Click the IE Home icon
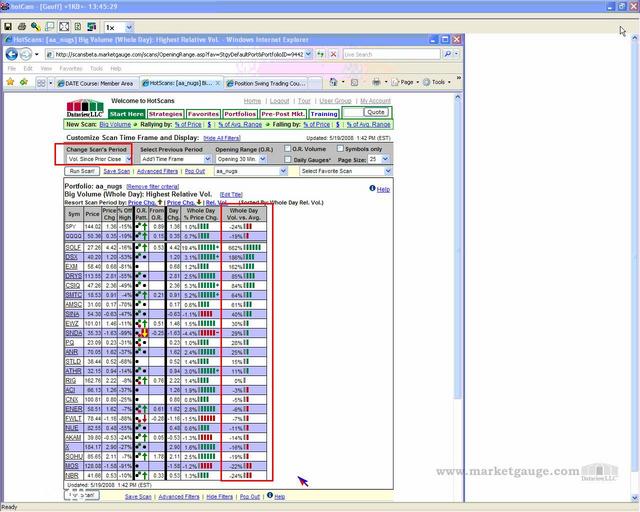This screenshot has height=512, width=640. (x=333, y=82)
